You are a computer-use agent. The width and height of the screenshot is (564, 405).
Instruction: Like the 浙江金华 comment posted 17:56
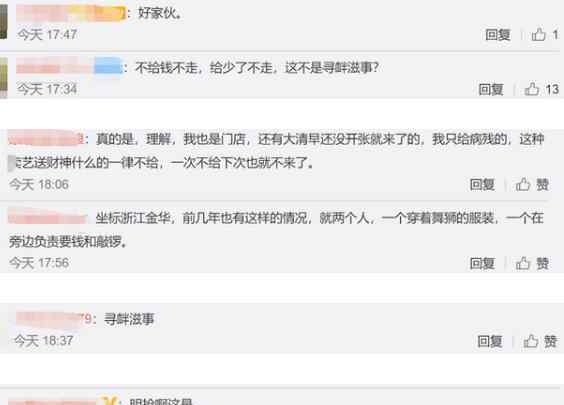(x=523, y=263)
